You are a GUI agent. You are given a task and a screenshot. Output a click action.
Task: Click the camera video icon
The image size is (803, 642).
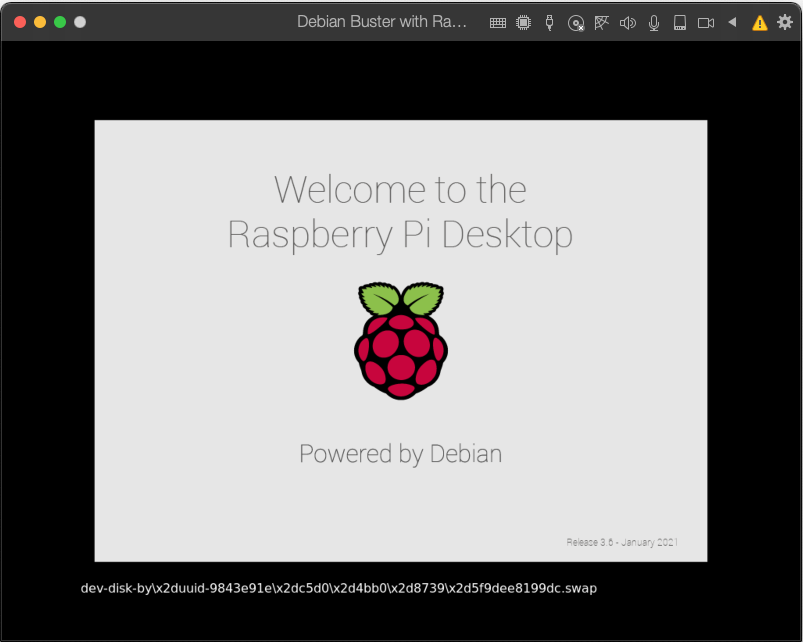tap(706, 23)
